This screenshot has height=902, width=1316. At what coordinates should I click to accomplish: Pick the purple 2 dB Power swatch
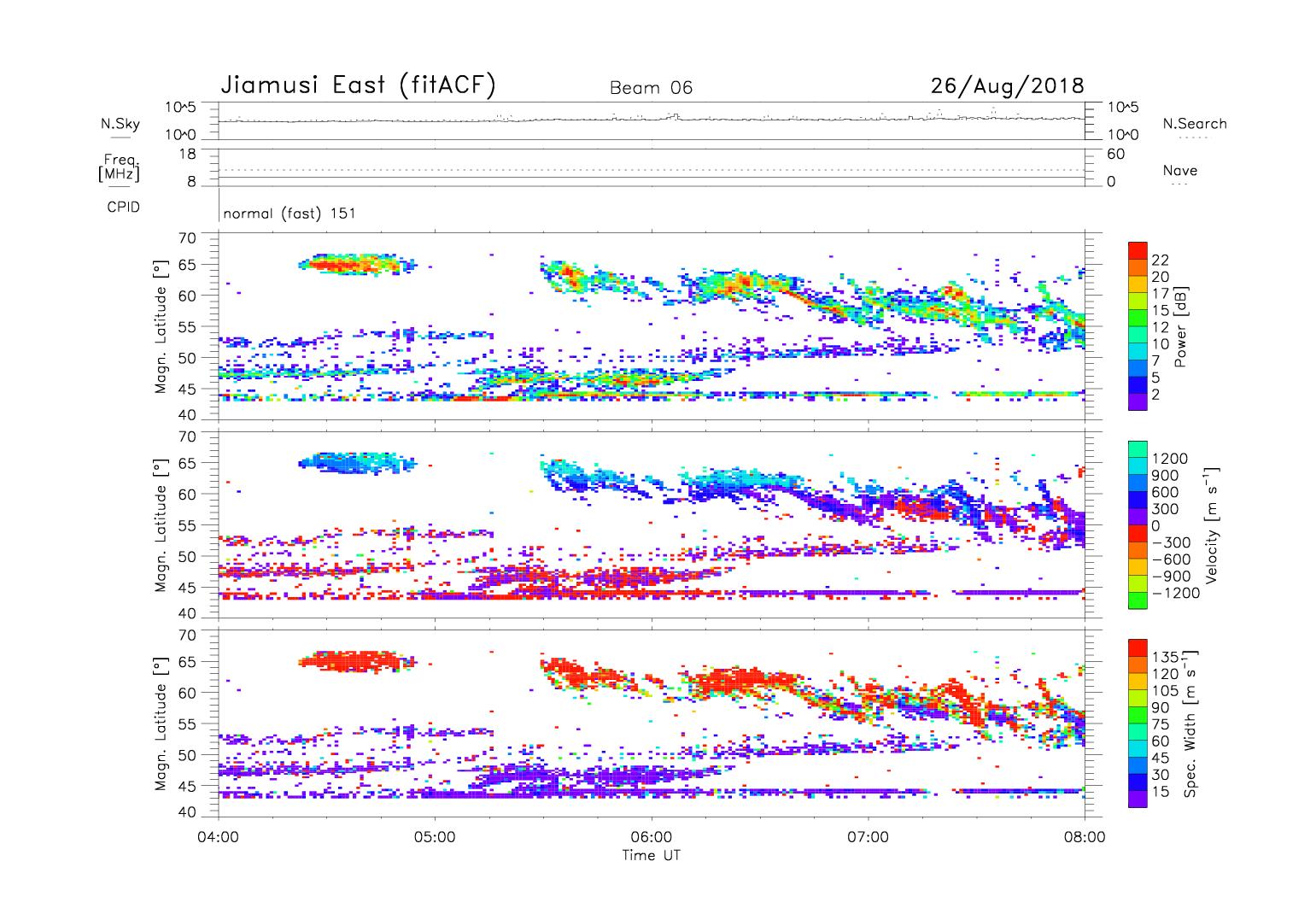1137,402
